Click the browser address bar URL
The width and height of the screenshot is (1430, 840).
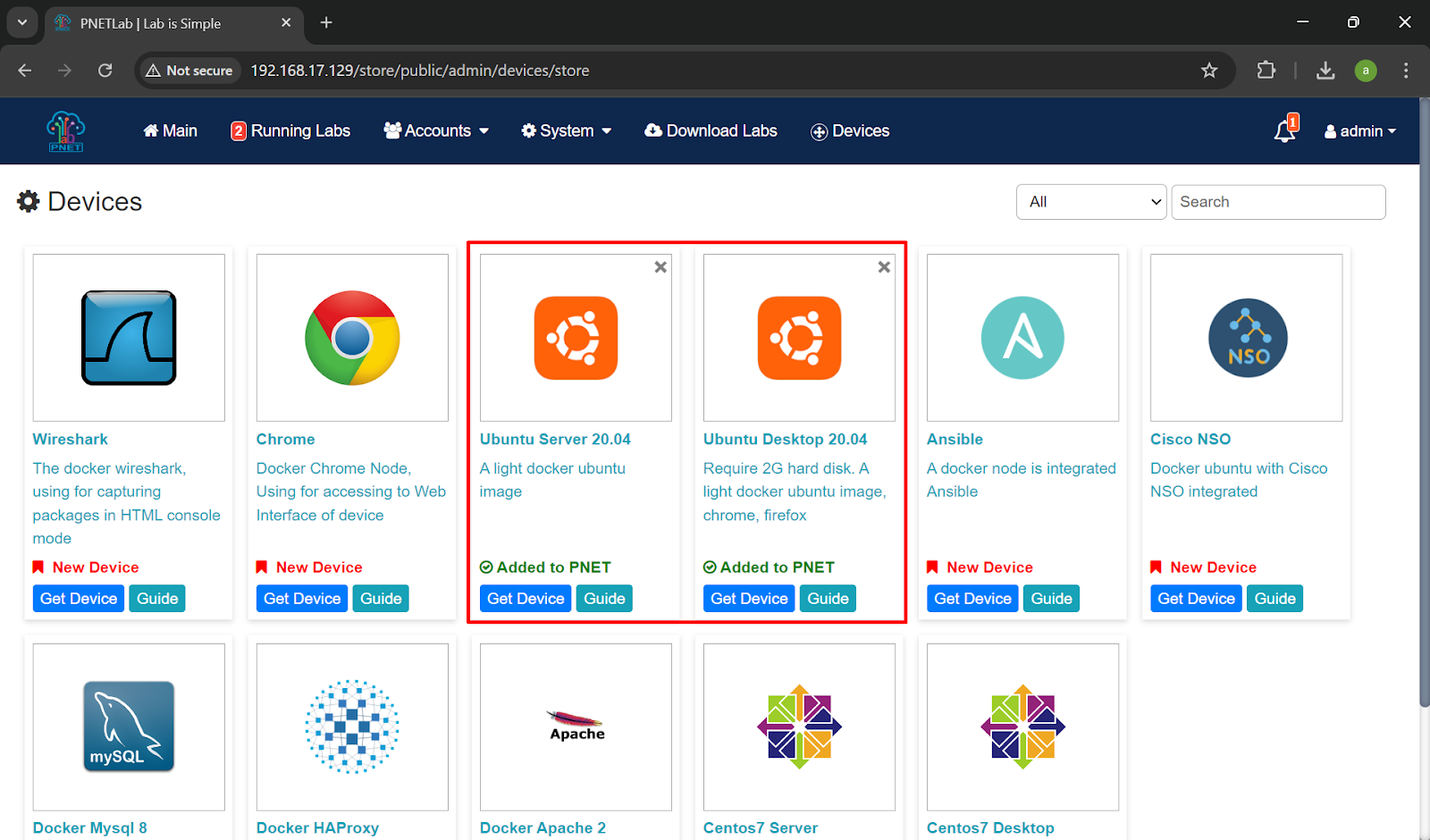pos(420,71)
